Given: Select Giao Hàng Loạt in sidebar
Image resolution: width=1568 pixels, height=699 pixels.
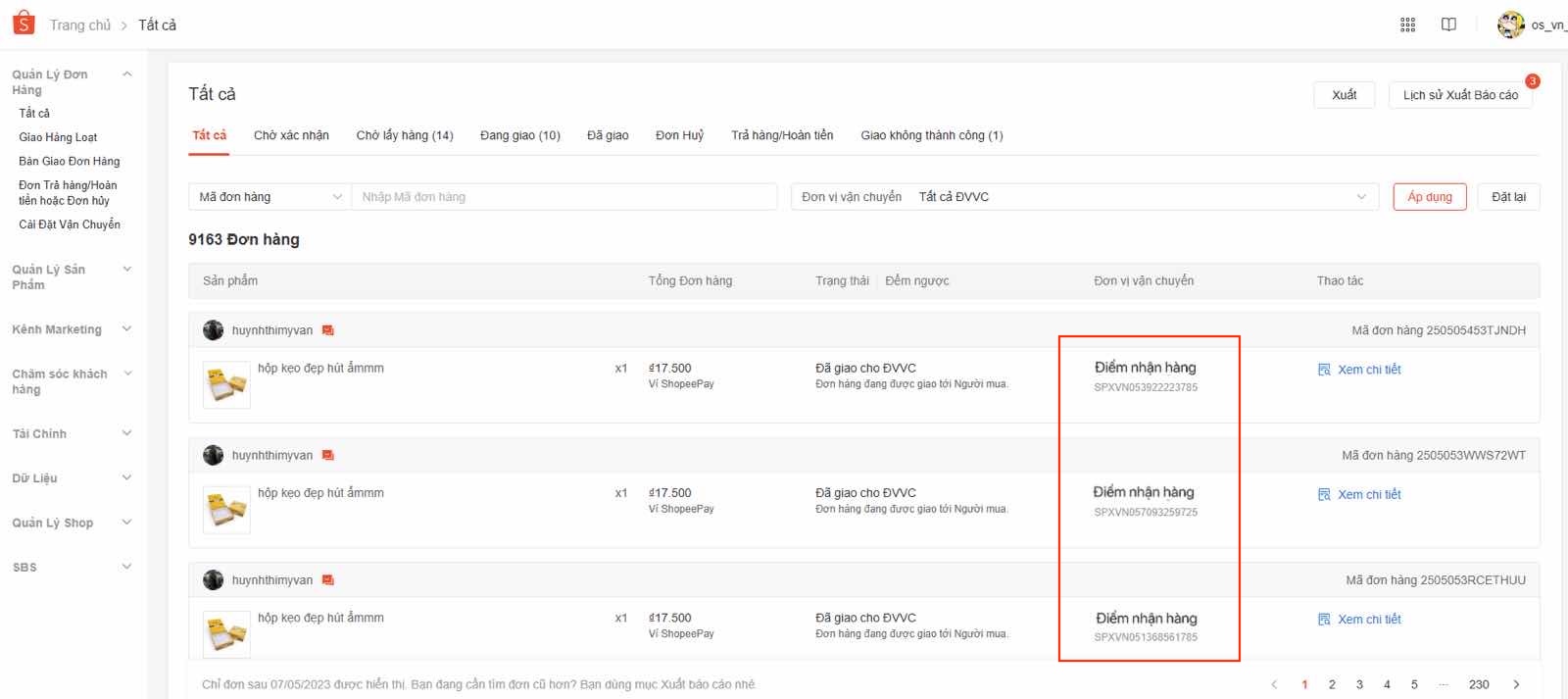Looking at the screenshot, I should coord(58,137).
